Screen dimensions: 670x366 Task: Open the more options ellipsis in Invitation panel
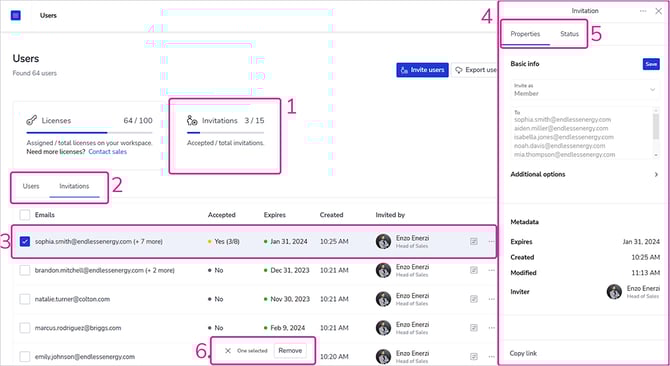[x=643, y=11]
